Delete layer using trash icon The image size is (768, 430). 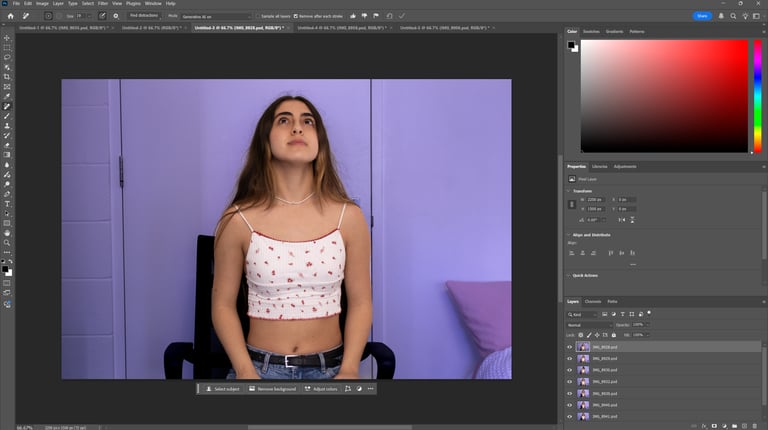tap(755, 426)
